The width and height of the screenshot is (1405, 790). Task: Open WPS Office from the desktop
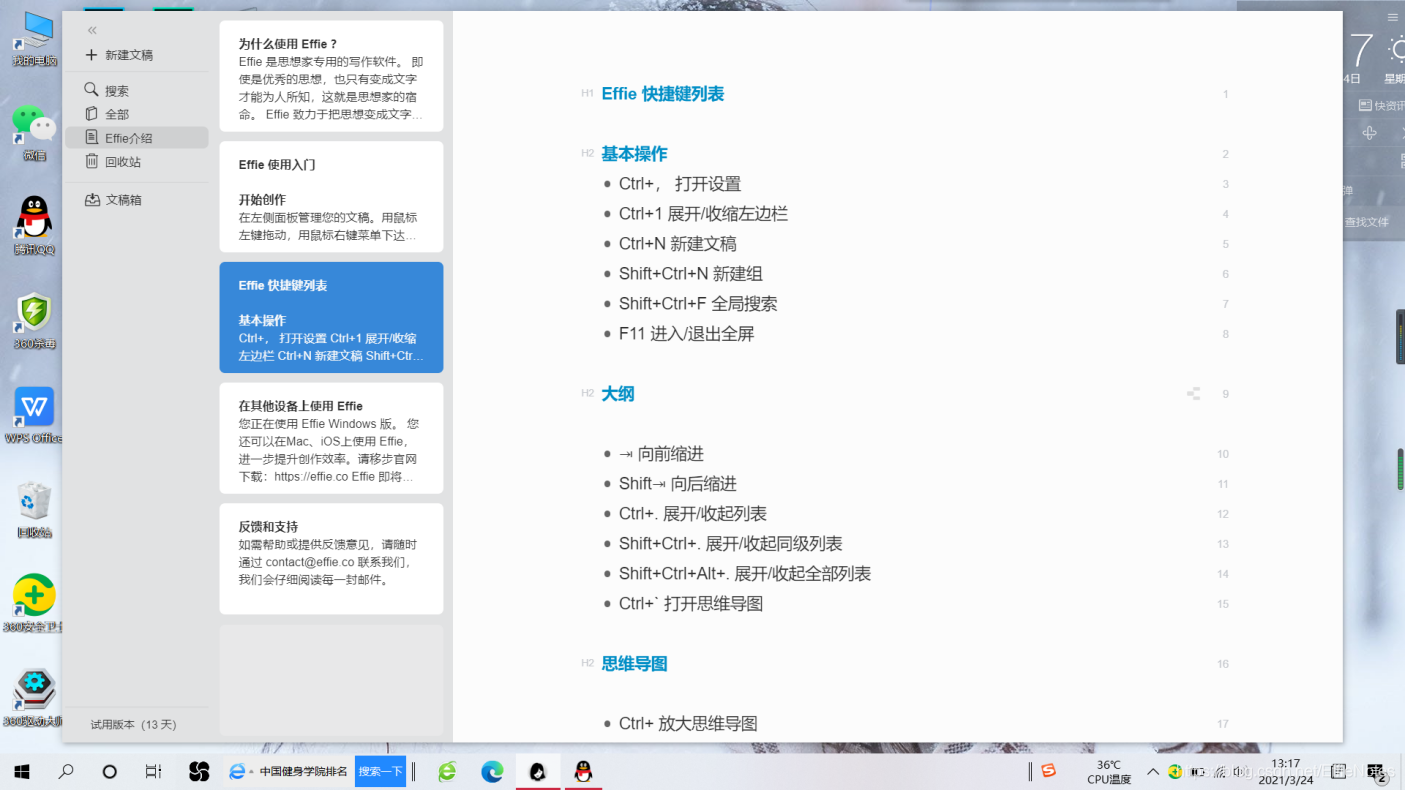pyautogui.click(x=33, y=407)
